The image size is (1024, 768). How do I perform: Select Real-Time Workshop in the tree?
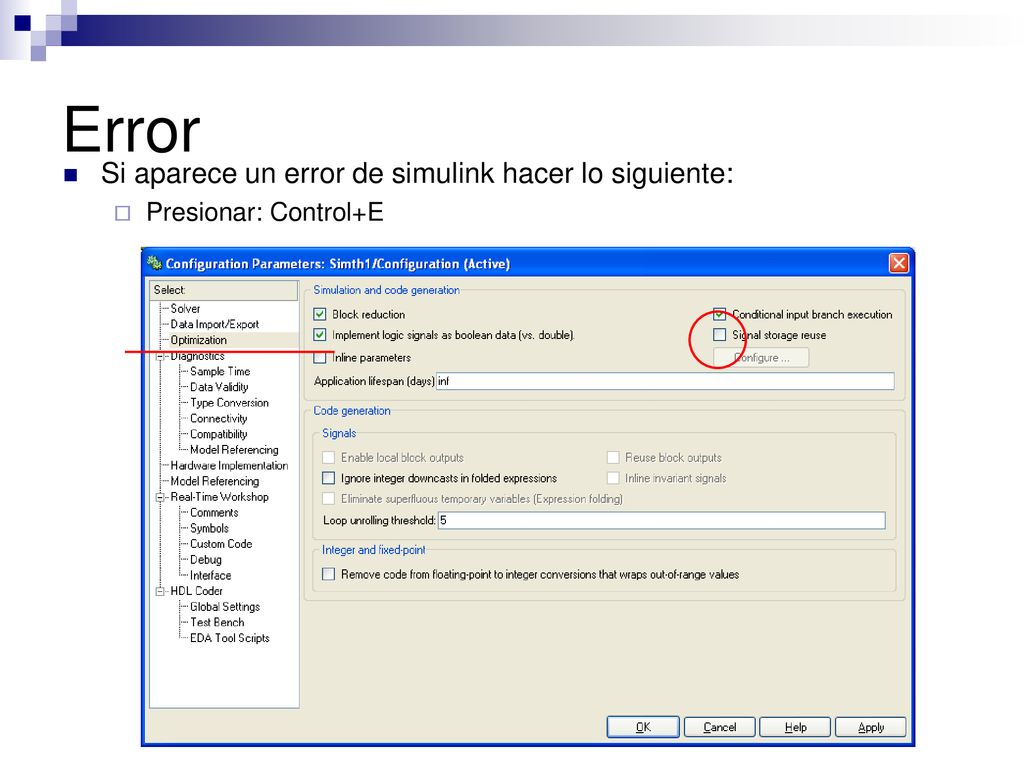click(x=219, y=496)
